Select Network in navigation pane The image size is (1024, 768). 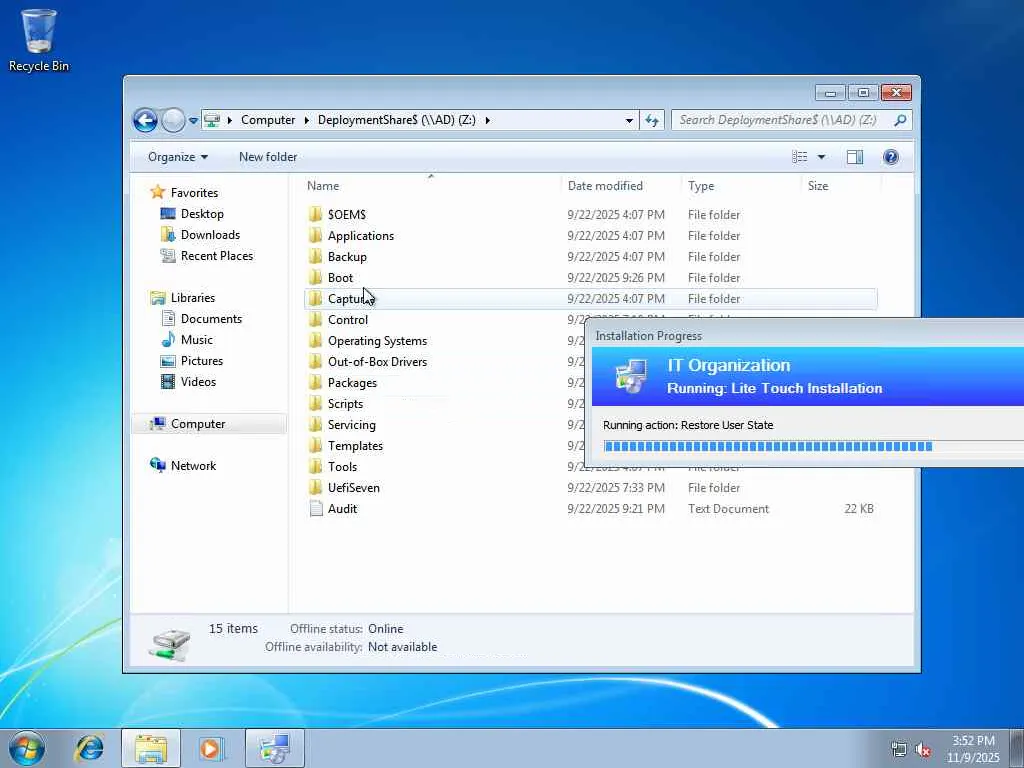[193, 466]
